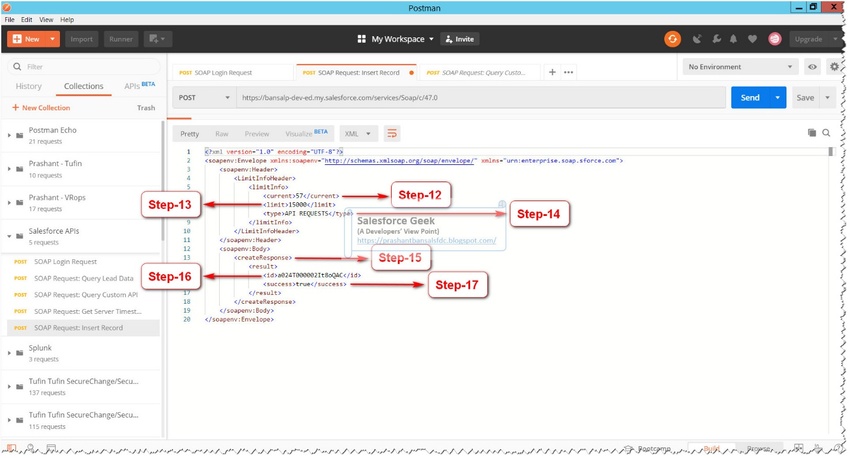Open the wrench settings icon

click(716, 39)
